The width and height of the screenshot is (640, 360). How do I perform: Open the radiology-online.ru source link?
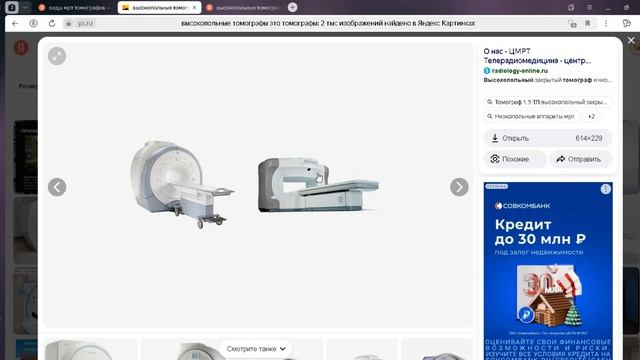[x=520, y=71]
